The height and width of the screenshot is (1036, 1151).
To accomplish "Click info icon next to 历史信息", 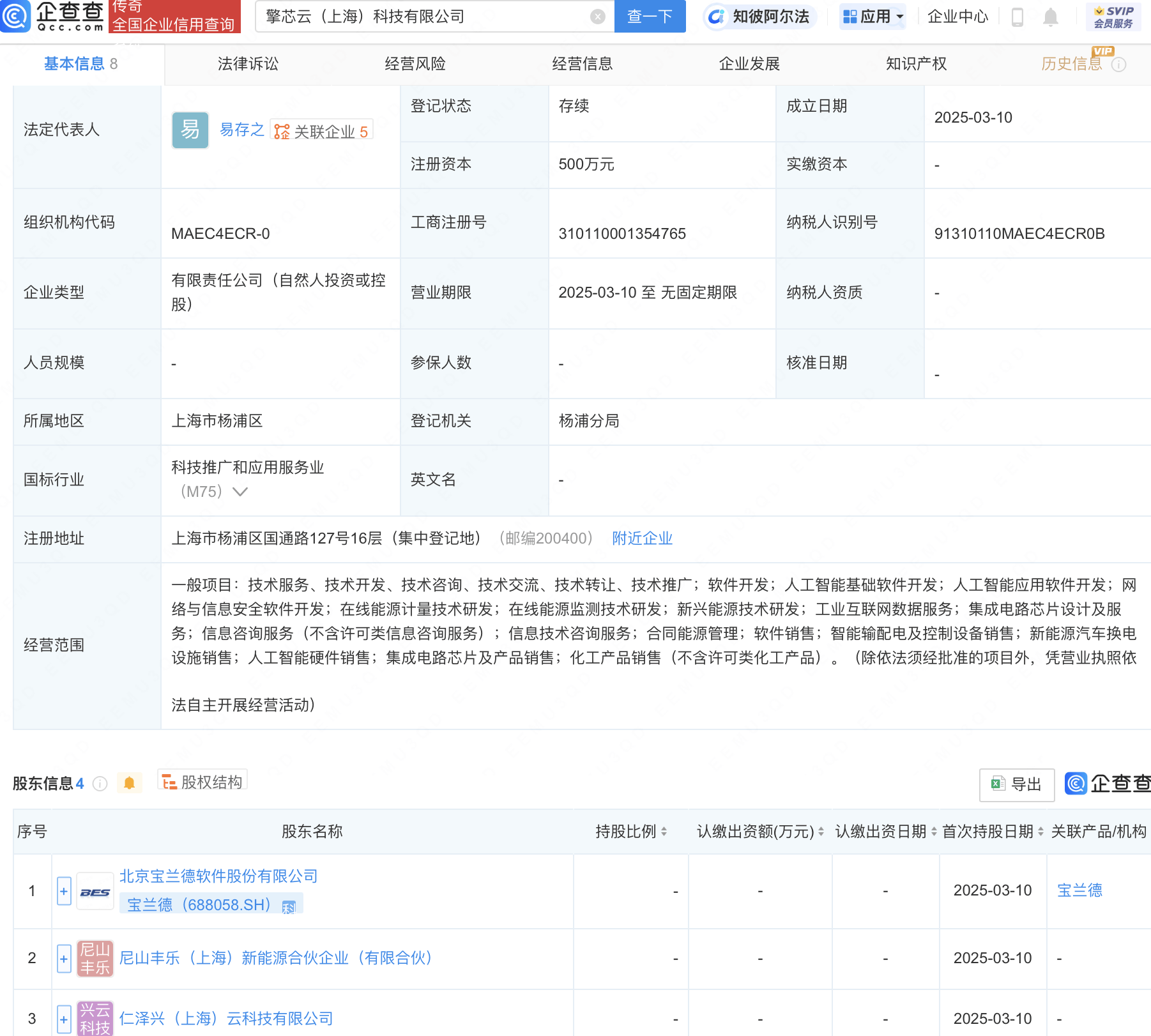I will click(x=1118, y=65).
